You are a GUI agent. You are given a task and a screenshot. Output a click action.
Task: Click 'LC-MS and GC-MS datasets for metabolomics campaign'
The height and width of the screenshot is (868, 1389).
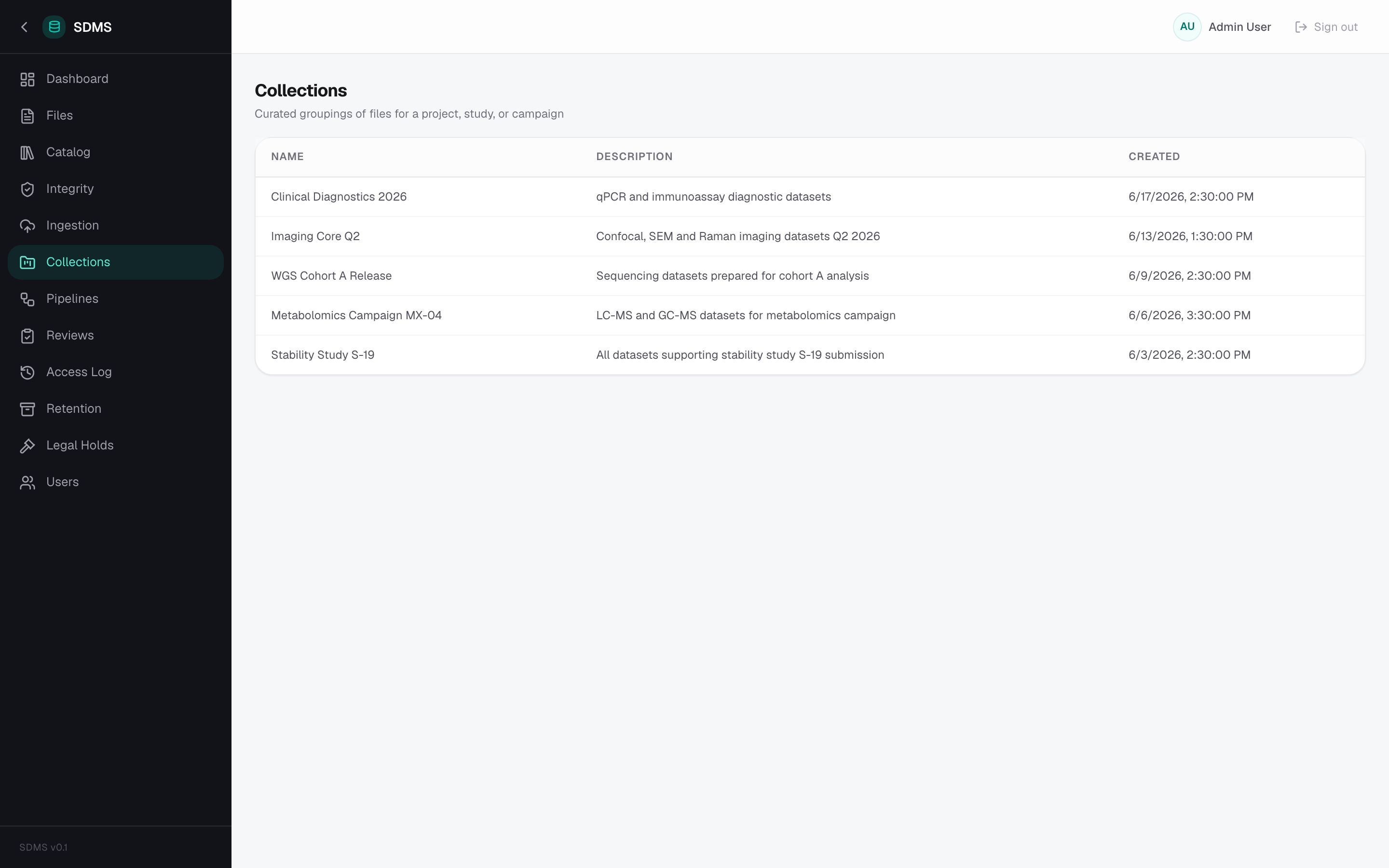[x=746, y=316]
